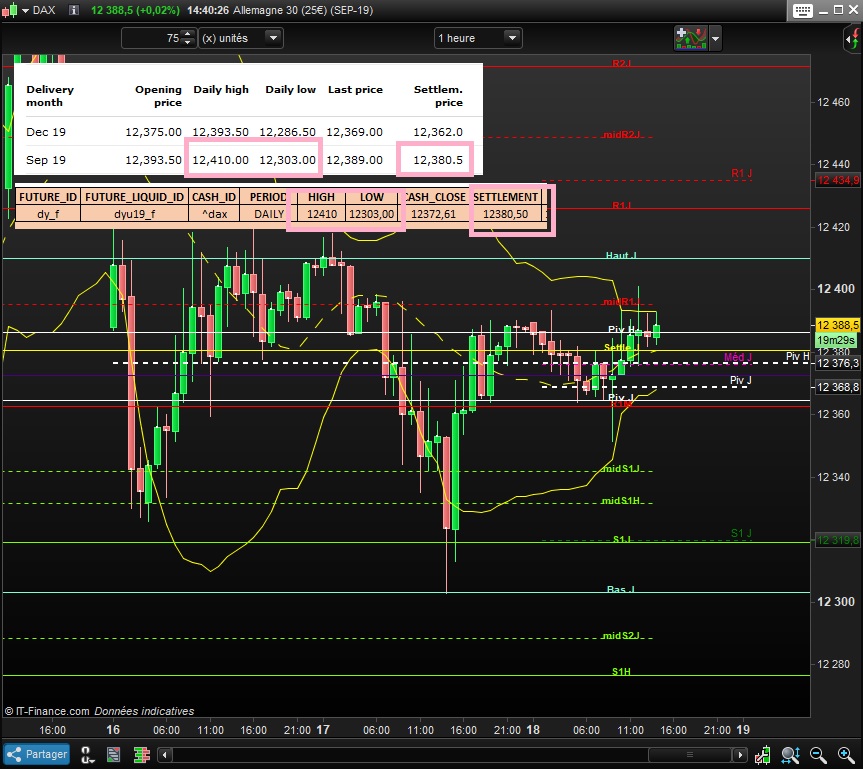Click the Sep 19 settlement price 12,380.5
The image size is (863, 769).
click(x=438, y=160)
